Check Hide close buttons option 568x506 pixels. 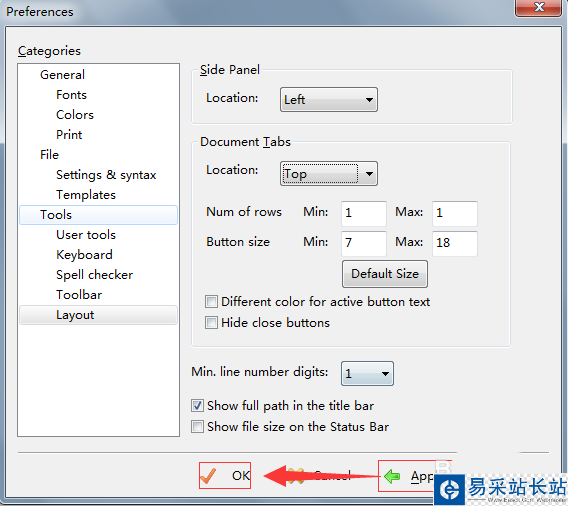(x=211, y=322)
